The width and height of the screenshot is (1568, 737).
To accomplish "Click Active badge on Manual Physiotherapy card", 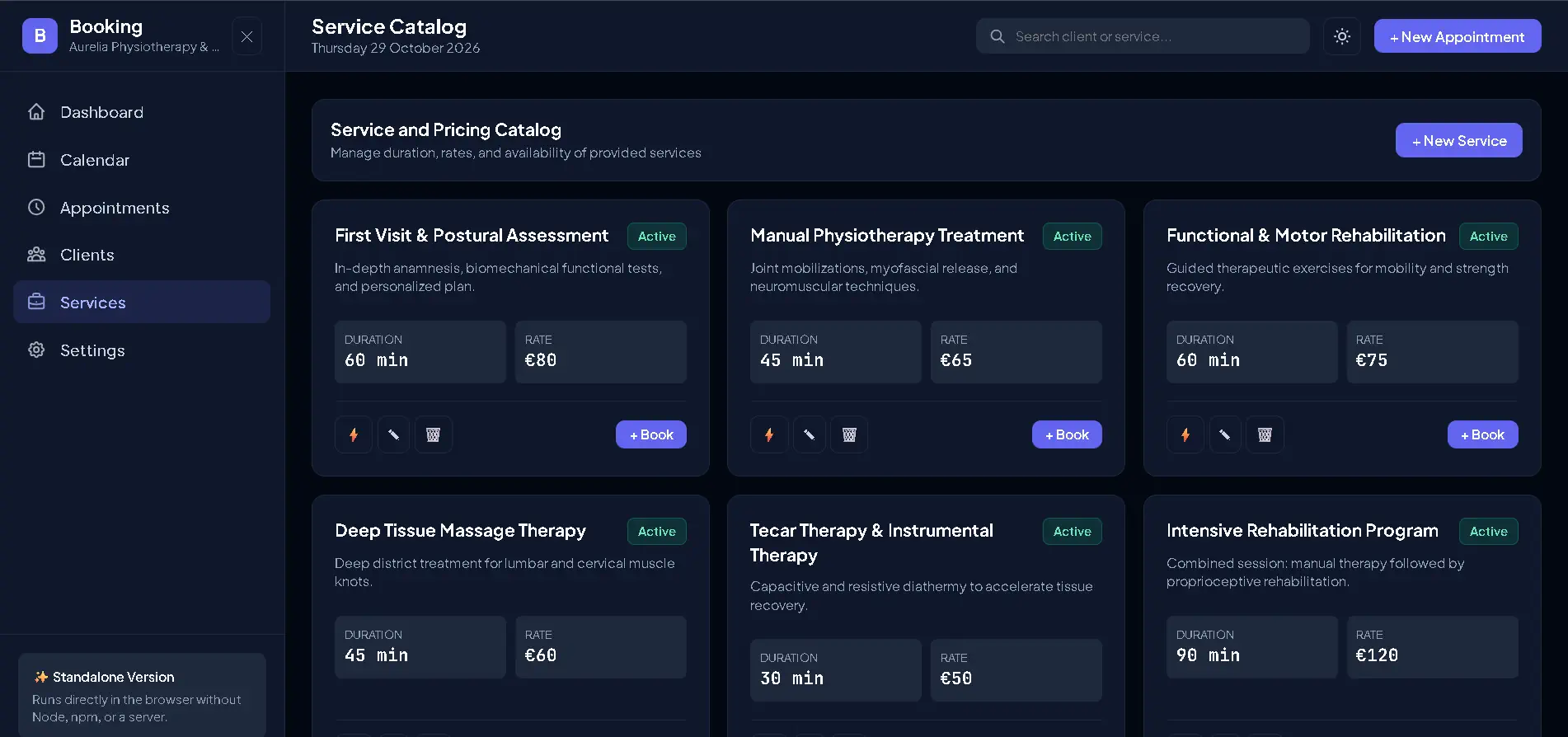I will [1073, 237].
